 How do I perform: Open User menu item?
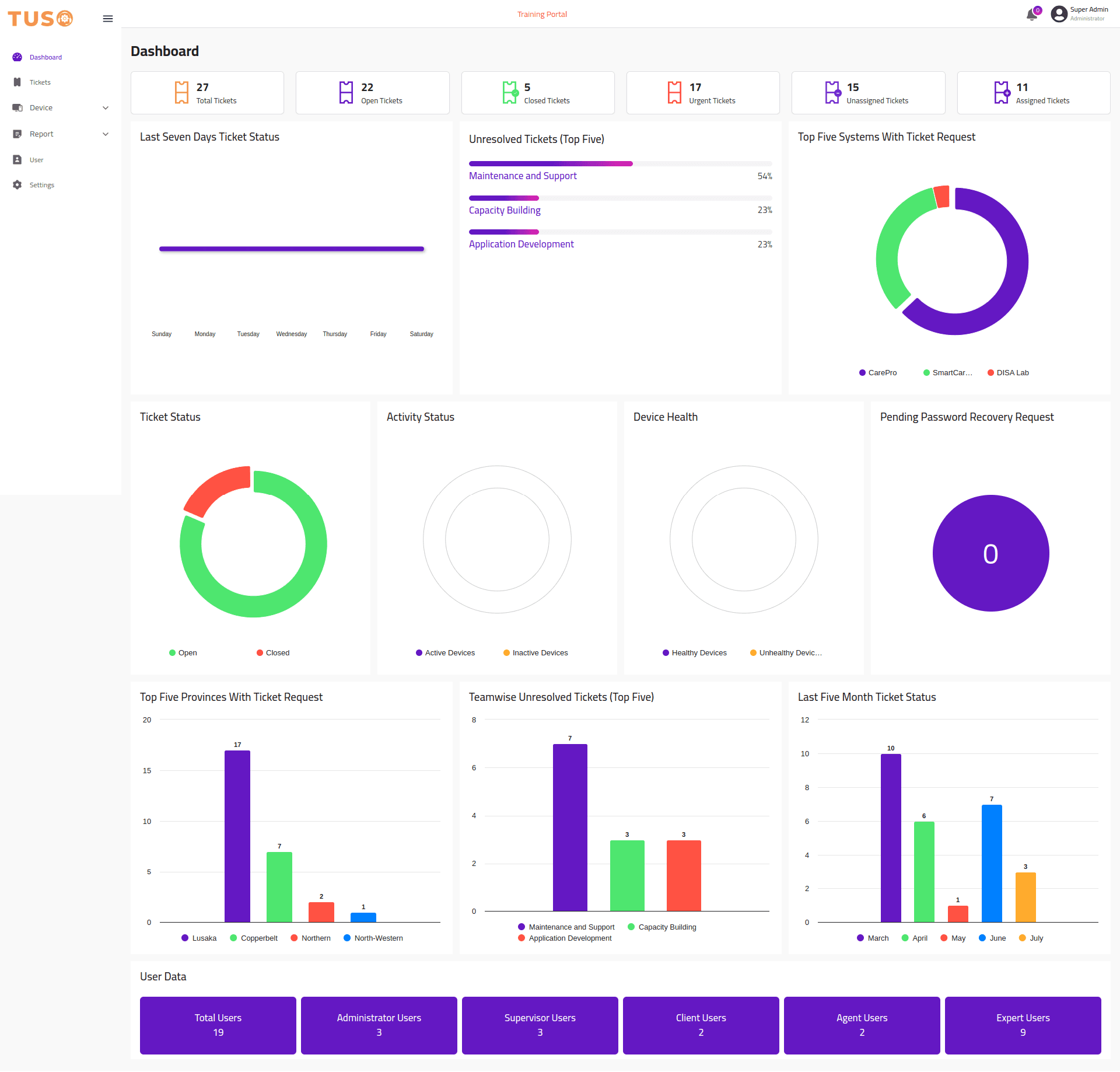point(36,160)
